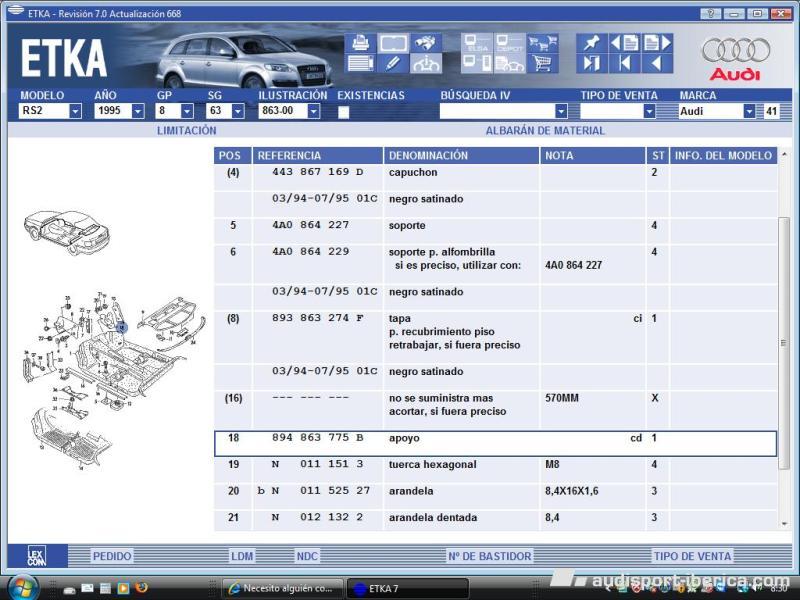Go to the previous page document icon

point(624,43)
